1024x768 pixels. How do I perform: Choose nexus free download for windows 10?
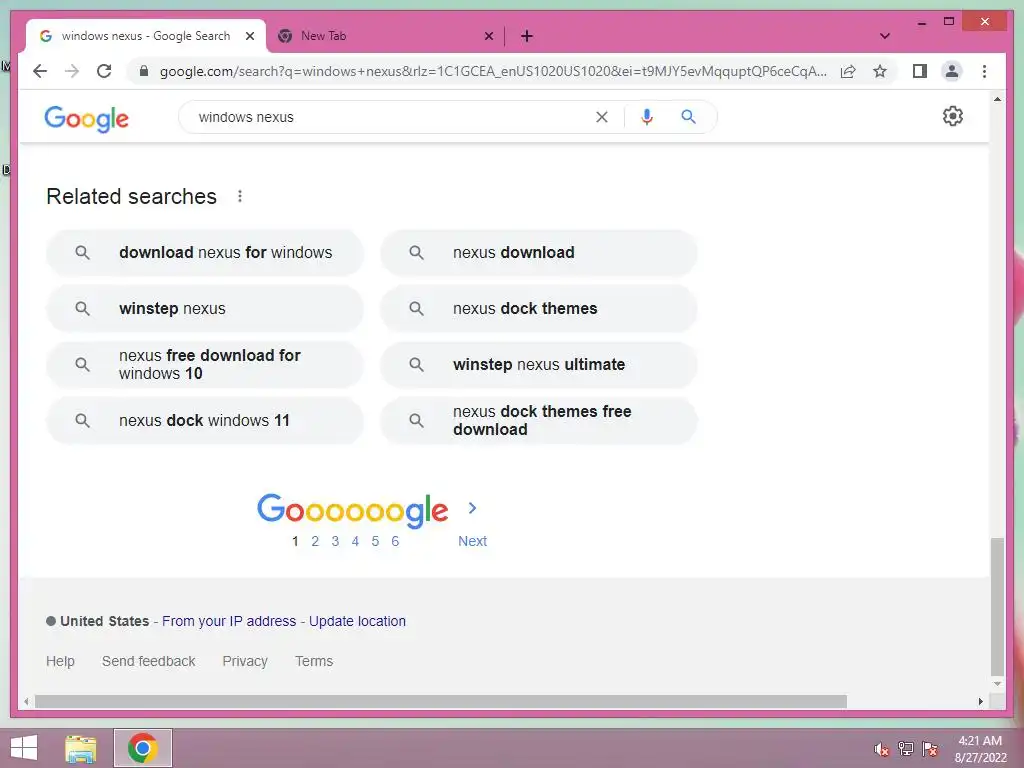coord(204,364)
